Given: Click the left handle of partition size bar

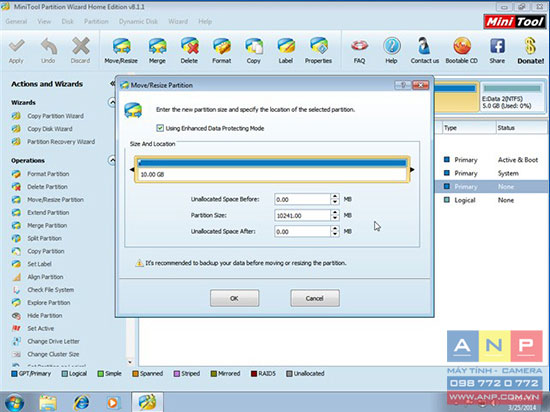Looking at the screenshot, I should pyautogui.click(x=132, y=170).
